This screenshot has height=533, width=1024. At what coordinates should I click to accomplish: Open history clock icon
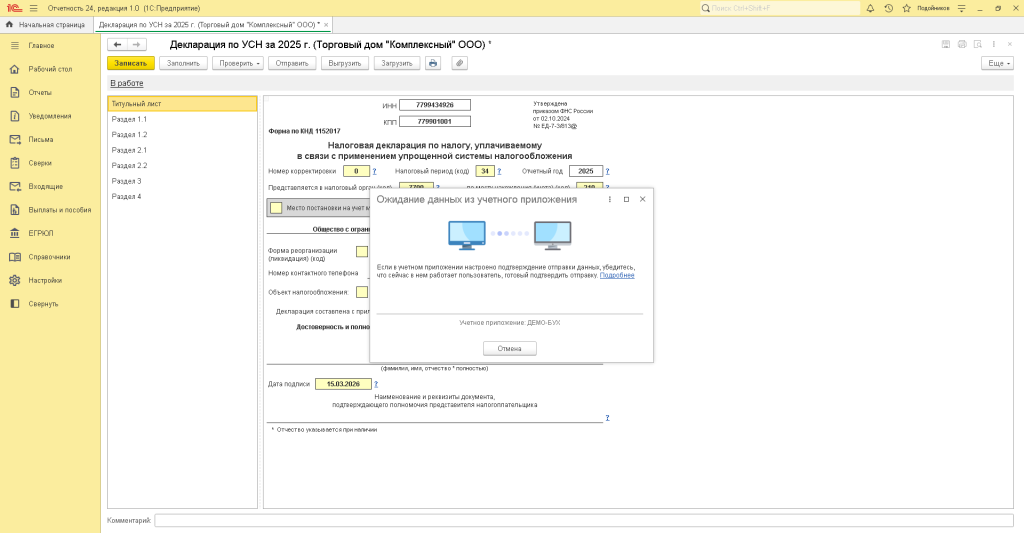click(x=889, y=8)
